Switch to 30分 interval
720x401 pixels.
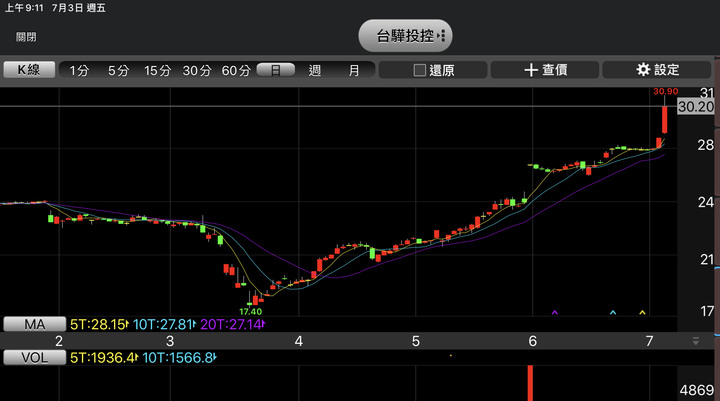(197, 70)
